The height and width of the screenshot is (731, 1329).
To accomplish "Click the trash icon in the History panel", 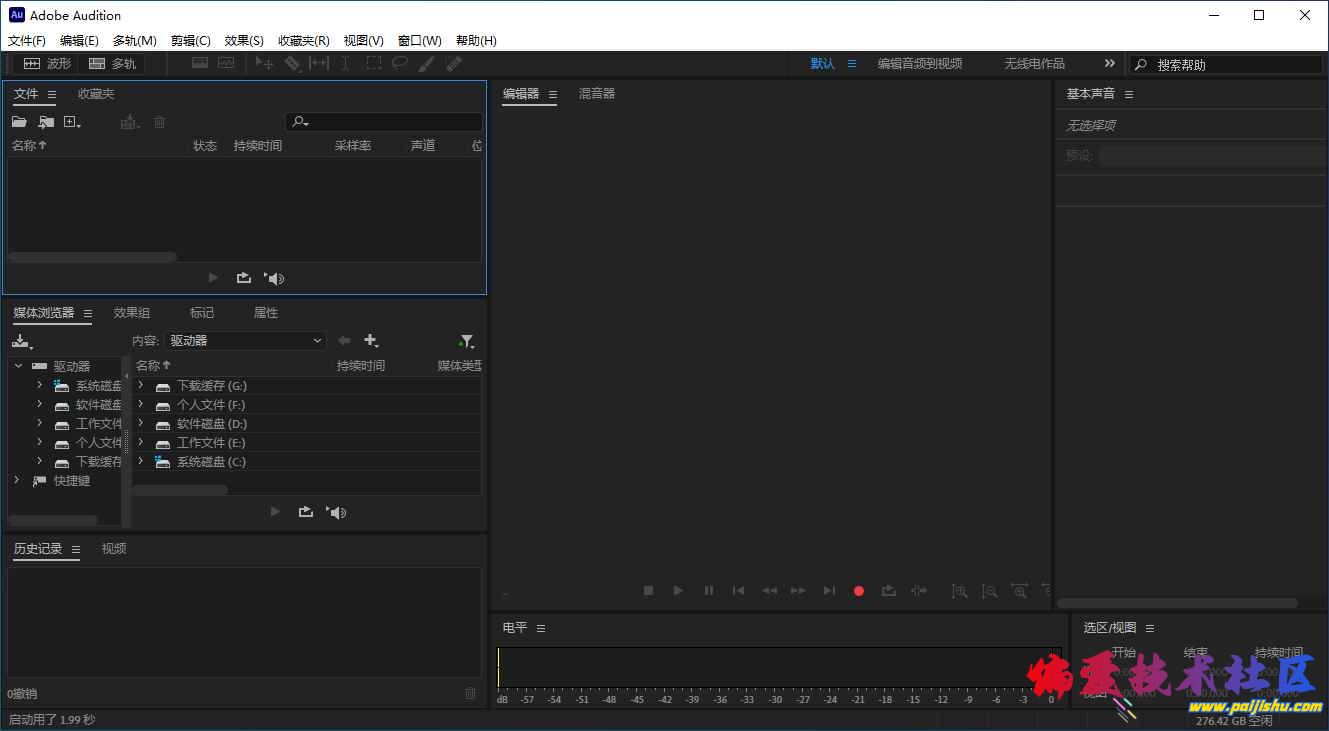I will [470, 693].
